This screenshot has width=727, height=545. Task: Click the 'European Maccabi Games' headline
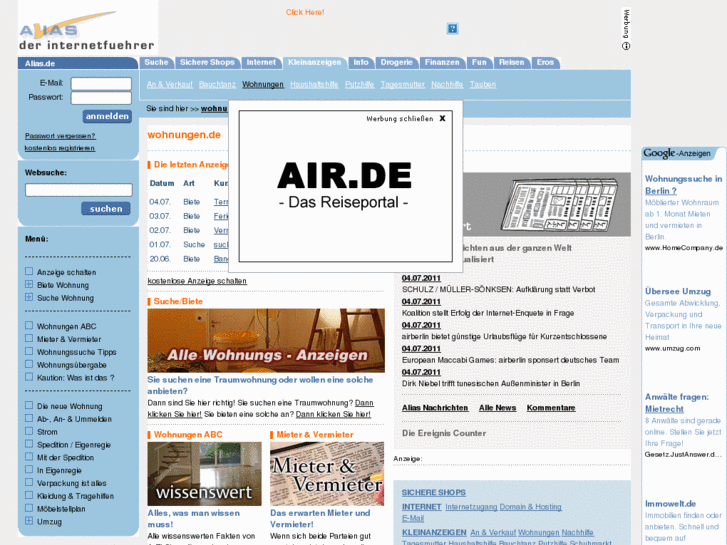coord(510,360)
